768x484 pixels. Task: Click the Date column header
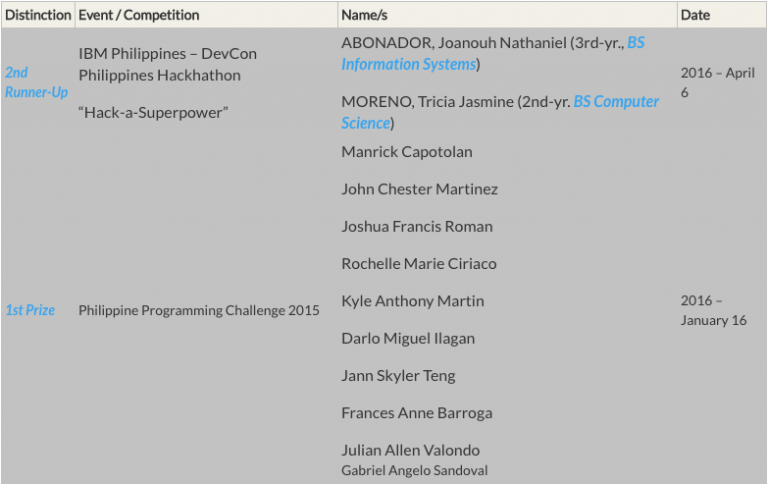click(695, 15)
